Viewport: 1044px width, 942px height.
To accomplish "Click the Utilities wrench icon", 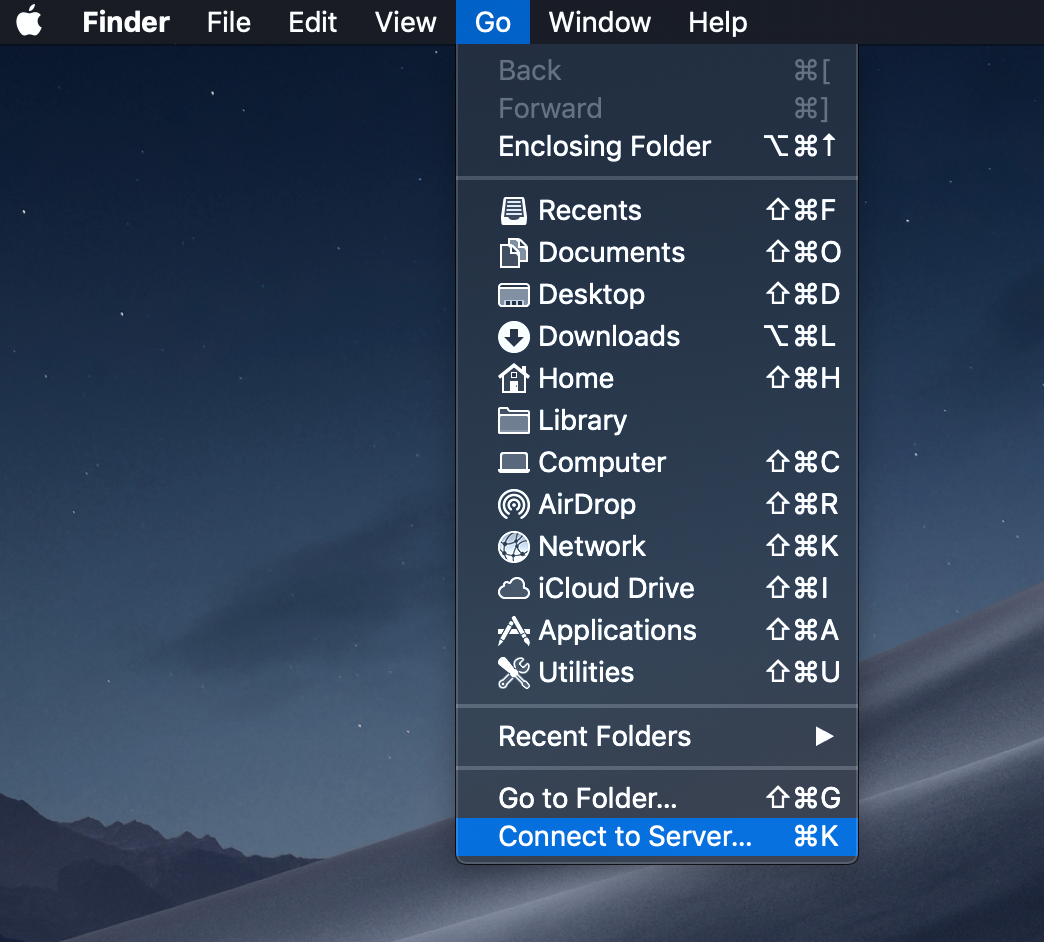I will tap(514, 672).
